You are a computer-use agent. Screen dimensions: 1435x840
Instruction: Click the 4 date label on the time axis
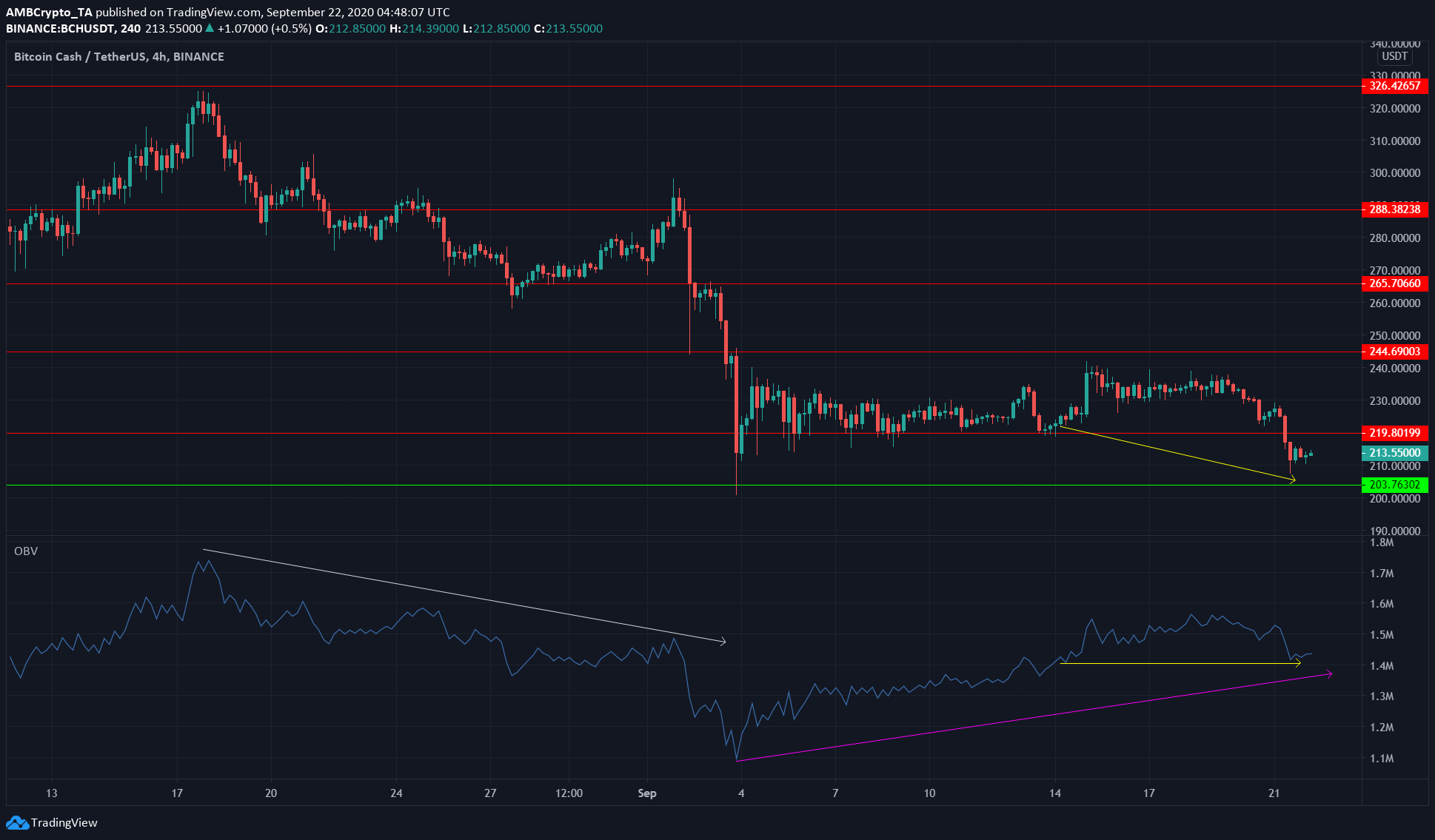(741, 793)
